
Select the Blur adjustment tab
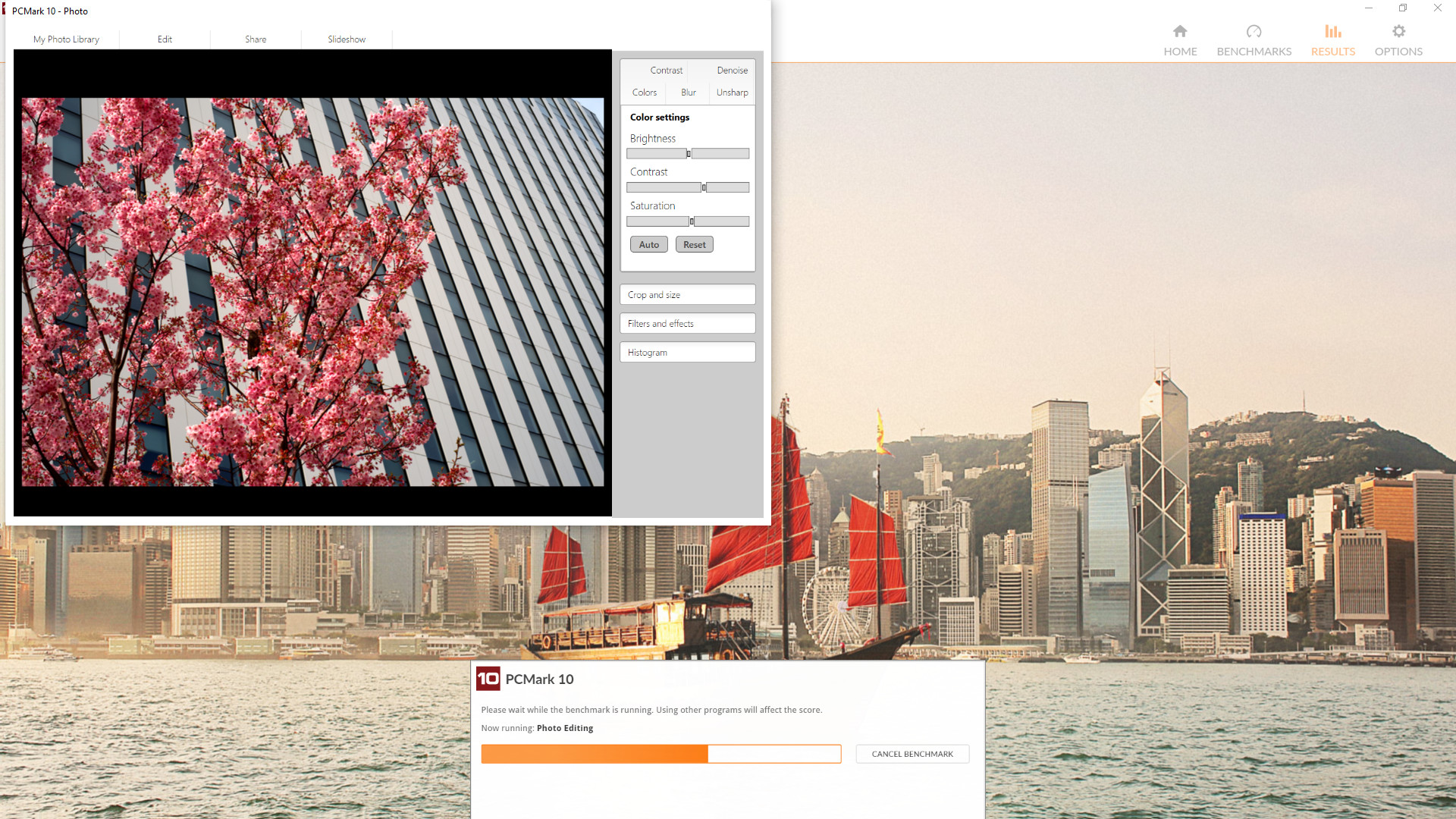coord(688,92)
